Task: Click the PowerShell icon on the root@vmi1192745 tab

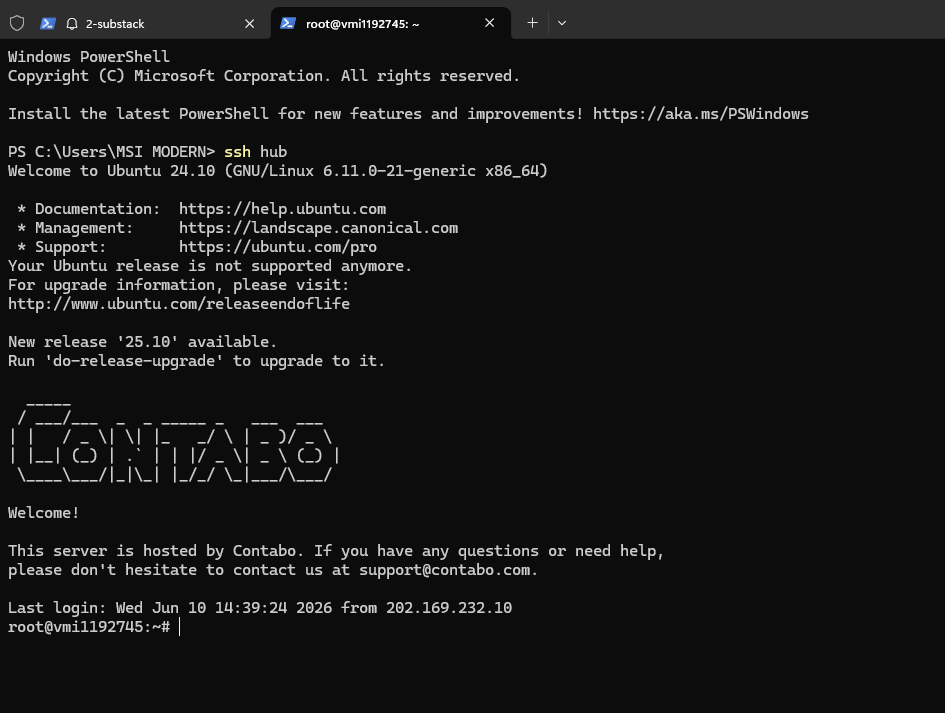Action: [x=288, y=23]
